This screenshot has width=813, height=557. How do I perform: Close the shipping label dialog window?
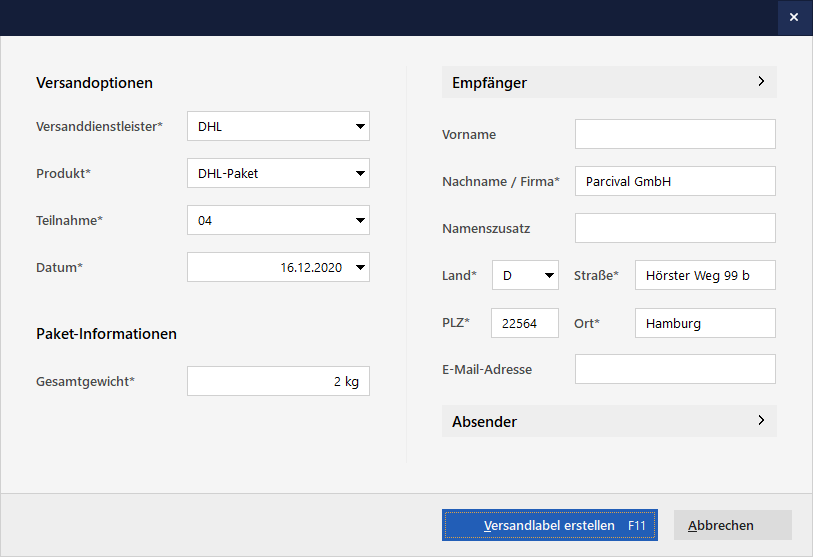click(794, 18)
